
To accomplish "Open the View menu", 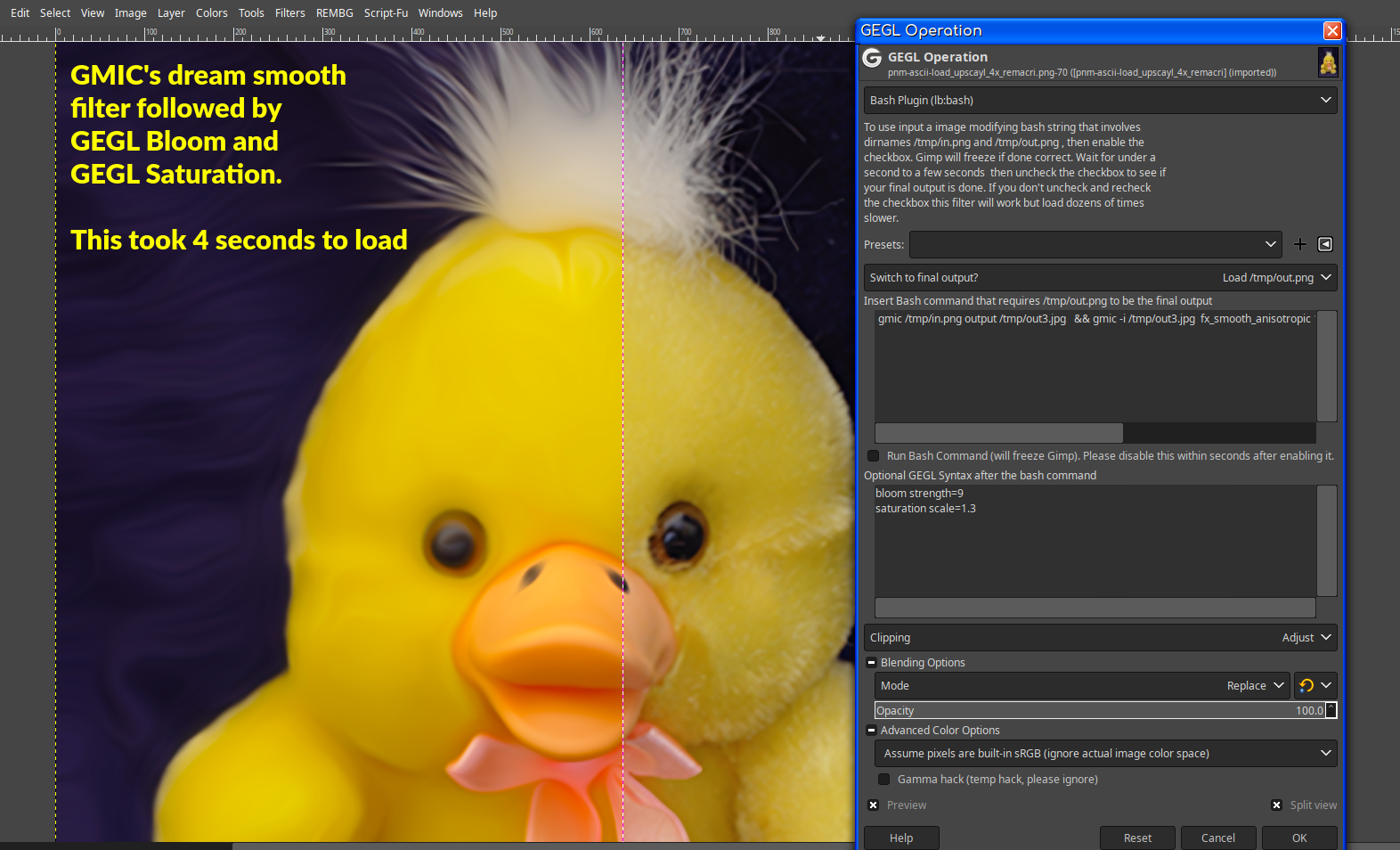I will (x=92, y=12).
